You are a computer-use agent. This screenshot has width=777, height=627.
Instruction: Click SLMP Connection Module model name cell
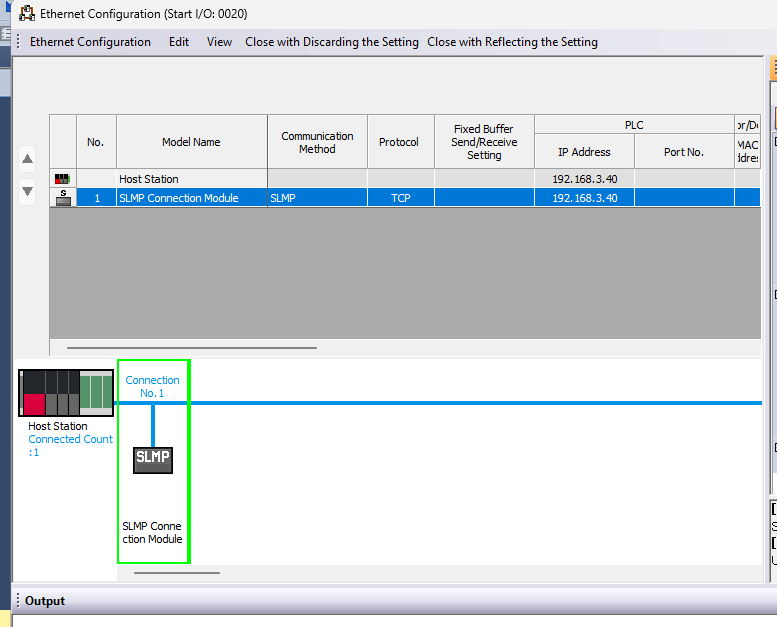[x=191, y=198]
